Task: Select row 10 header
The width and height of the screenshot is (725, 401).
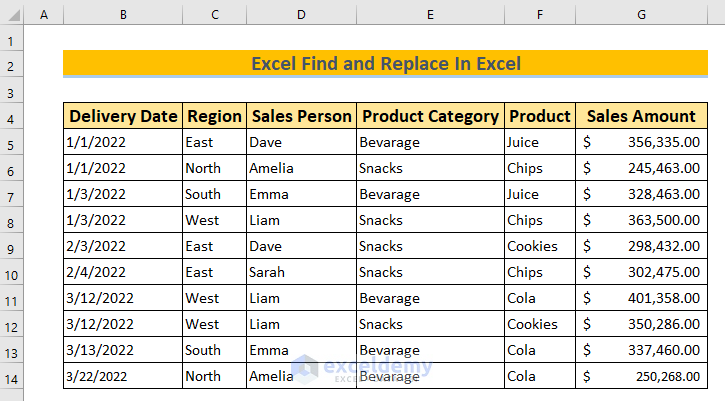Action: (12, 272)
